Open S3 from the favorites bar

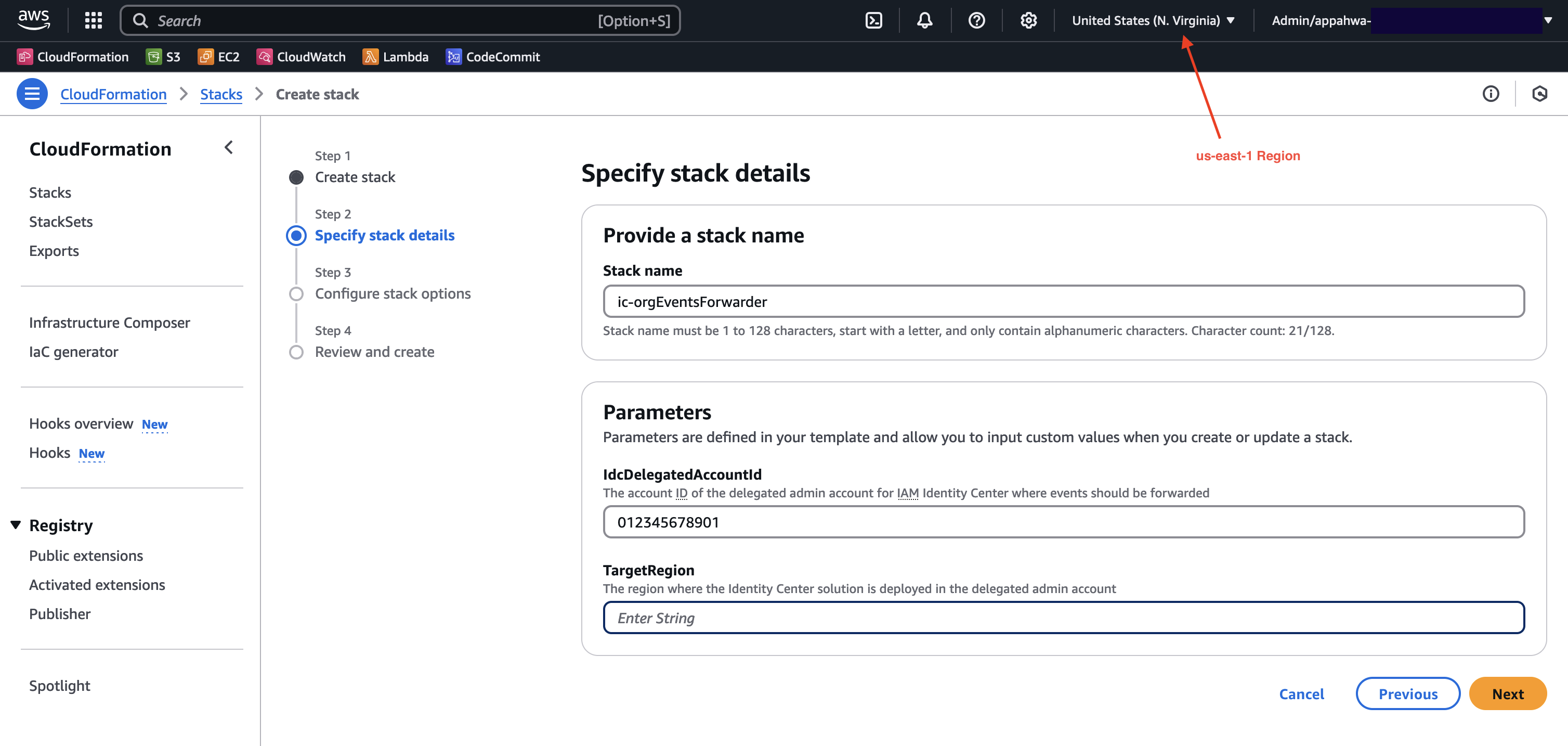(163, 57)
